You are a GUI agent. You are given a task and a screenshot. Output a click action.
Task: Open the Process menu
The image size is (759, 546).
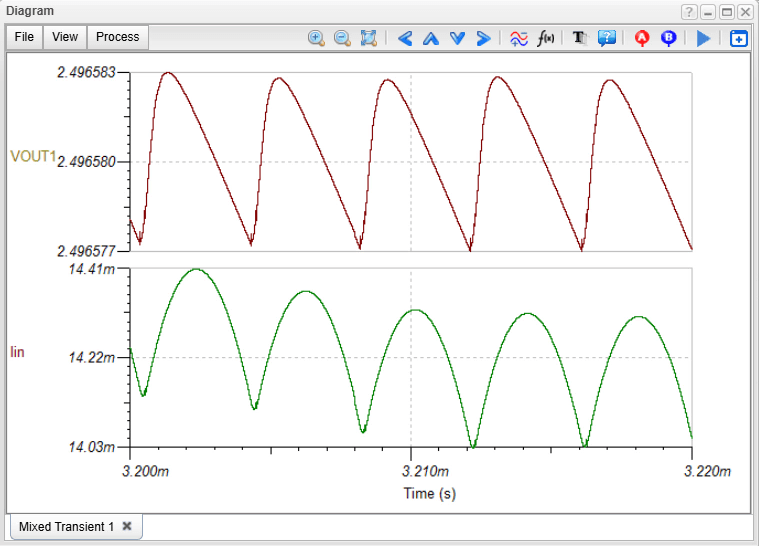pos(118,37)
